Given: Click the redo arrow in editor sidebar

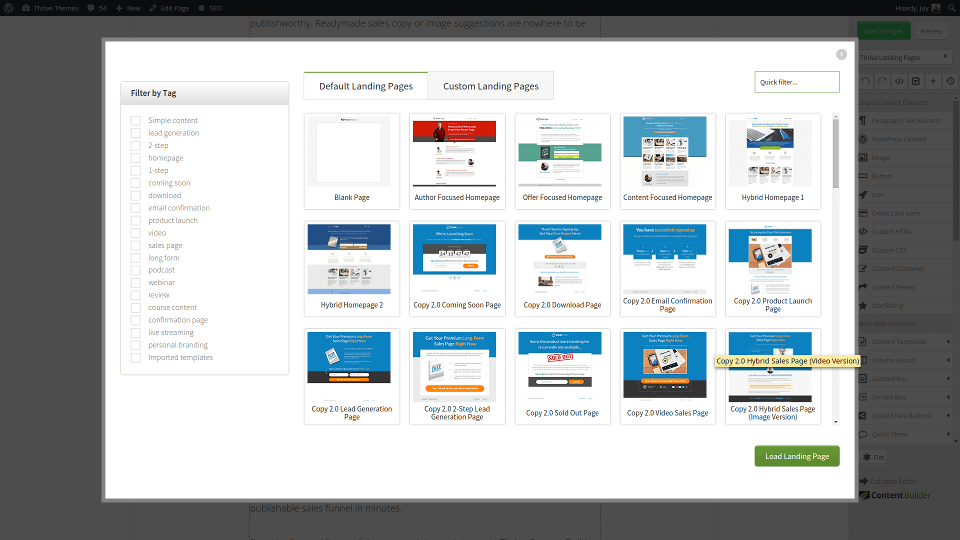Looking at the screenshot, I should [x=881, y=81].
